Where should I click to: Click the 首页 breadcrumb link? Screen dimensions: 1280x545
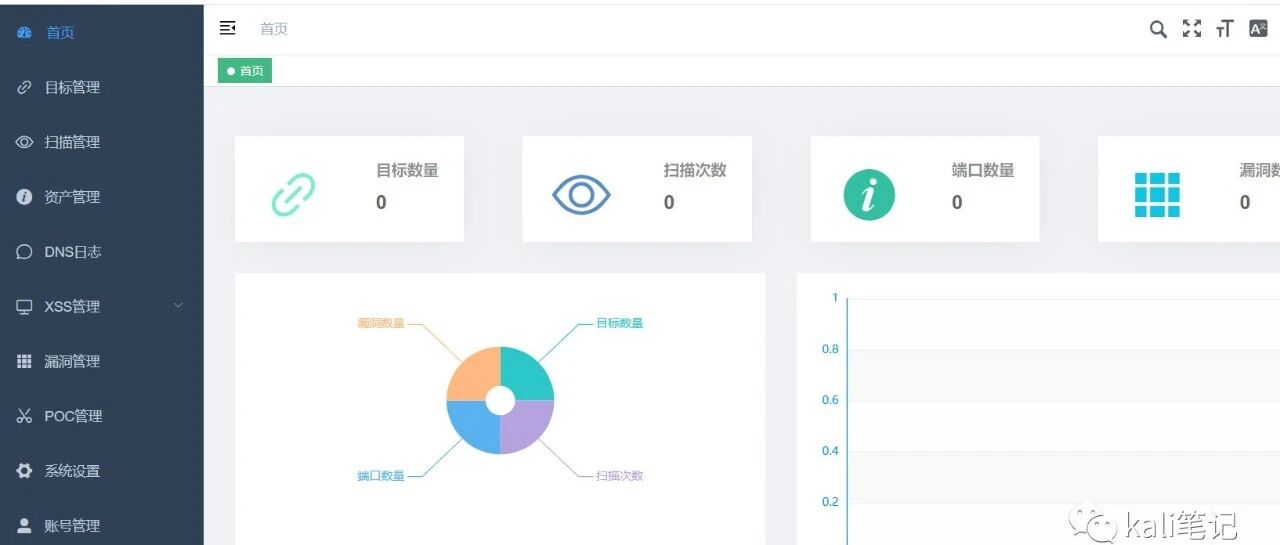pyautogui.click(x=274, y=29)
